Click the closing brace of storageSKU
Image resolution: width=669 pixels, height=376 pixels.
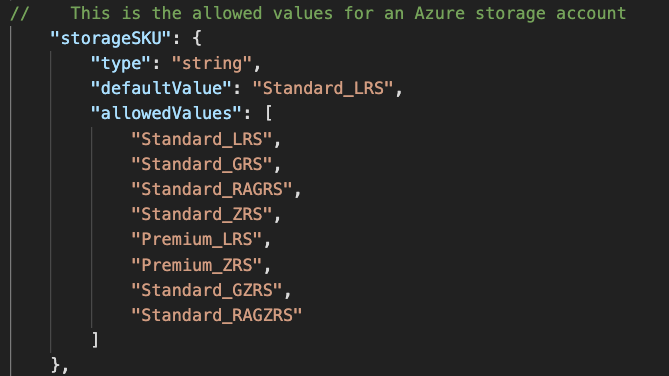(x=55, y=365)
